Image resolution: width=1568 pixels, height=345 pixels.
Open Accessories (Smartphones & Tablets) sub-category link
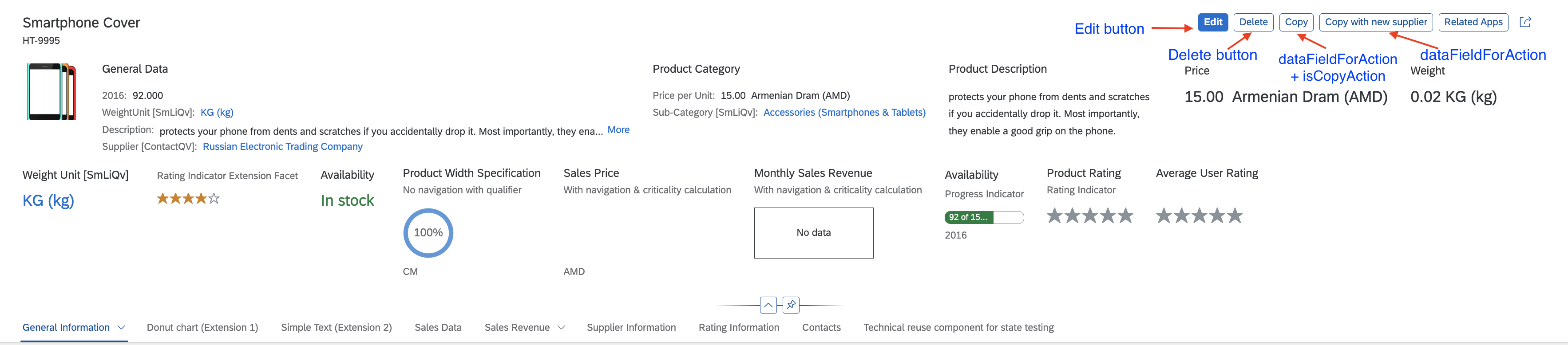click(x=844, y=113)
